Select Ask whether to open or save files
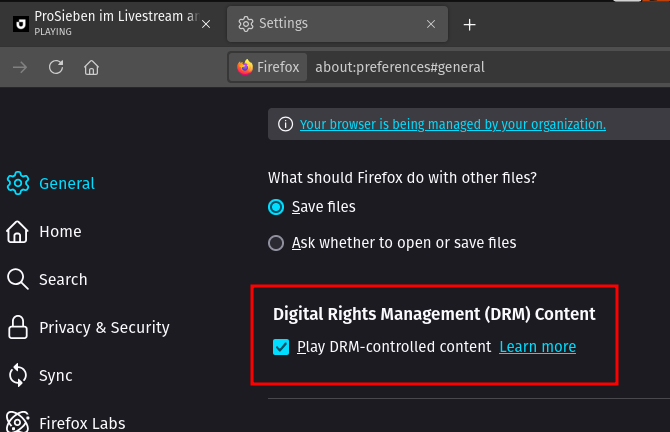 click(x=276, y=243)
